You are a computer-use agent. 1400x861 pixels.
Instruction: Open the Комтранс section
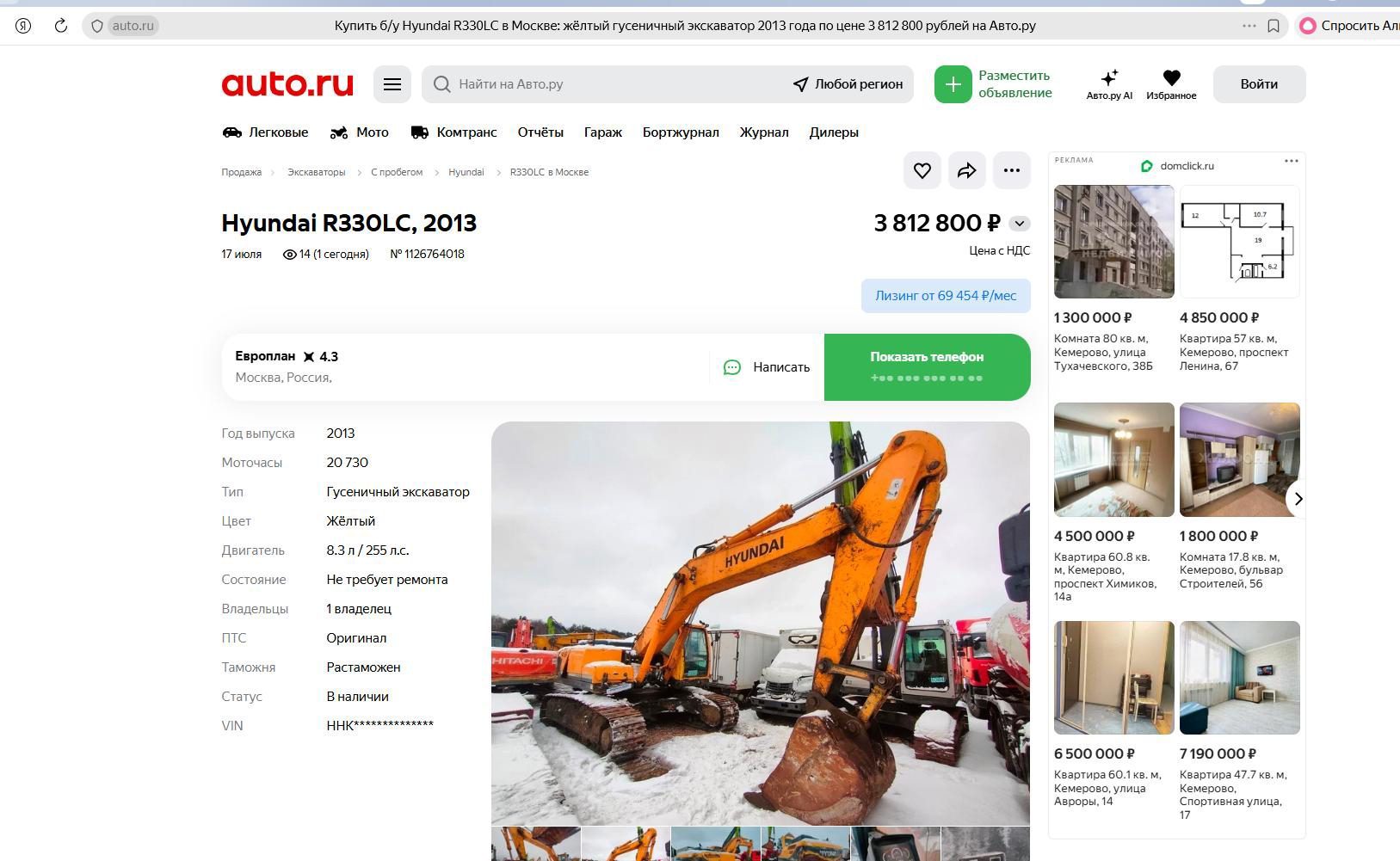pyautogui.click(x=454, y=132)
